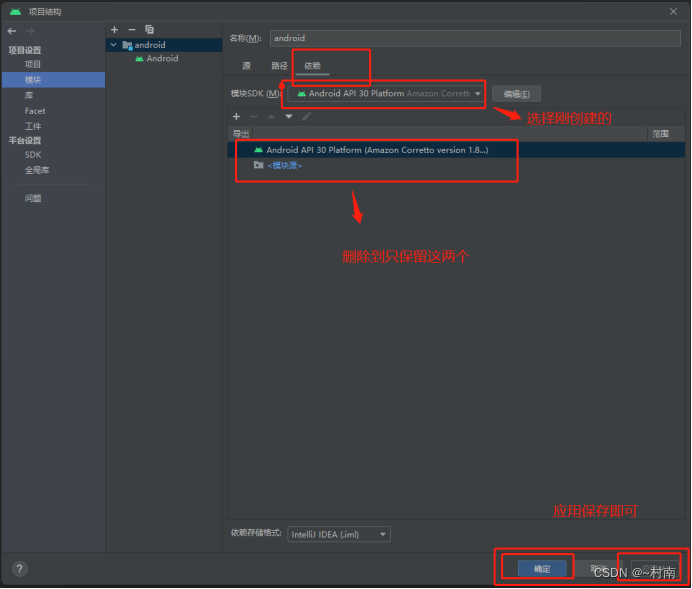Switch to the 依赖 tab

[312, 66]
